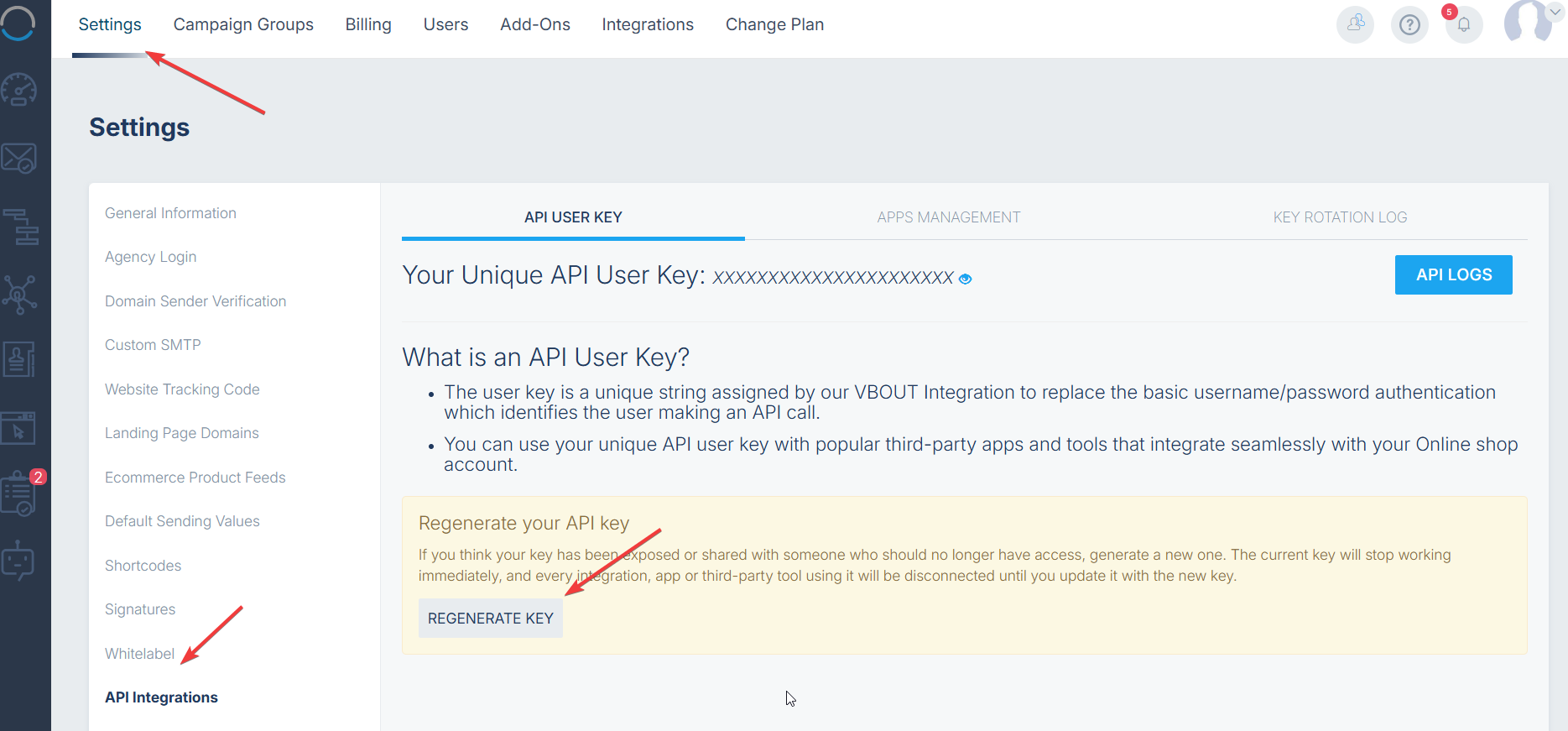The width and height of the screenshot is (1568, 731).
Task: Open the profile avatar picture
Action: click(x=1527, y=21)
